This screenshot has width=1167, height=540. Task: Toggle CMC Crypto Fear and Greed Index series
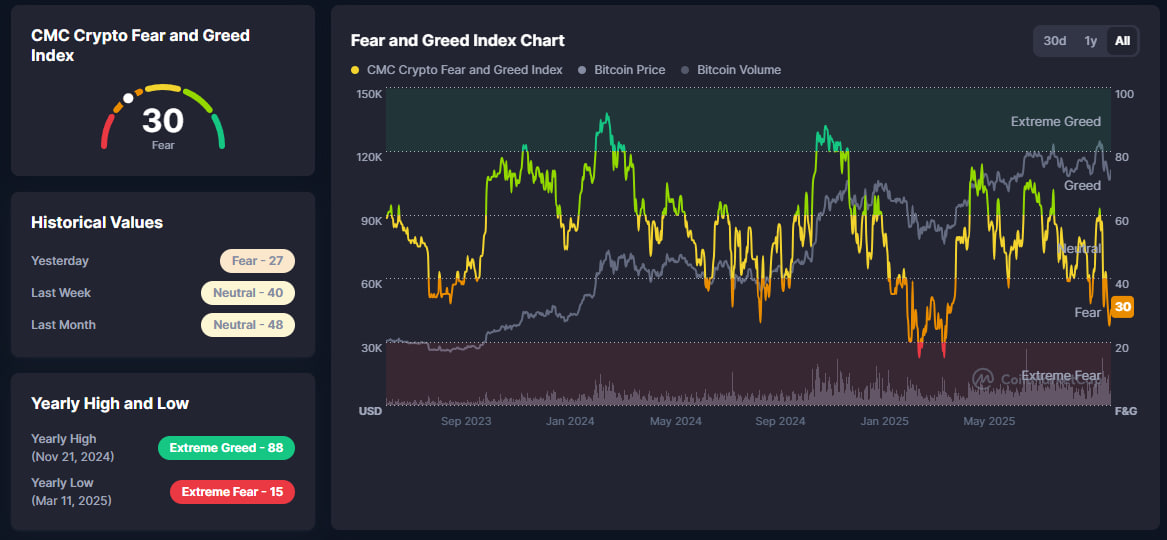coord(464,70)
